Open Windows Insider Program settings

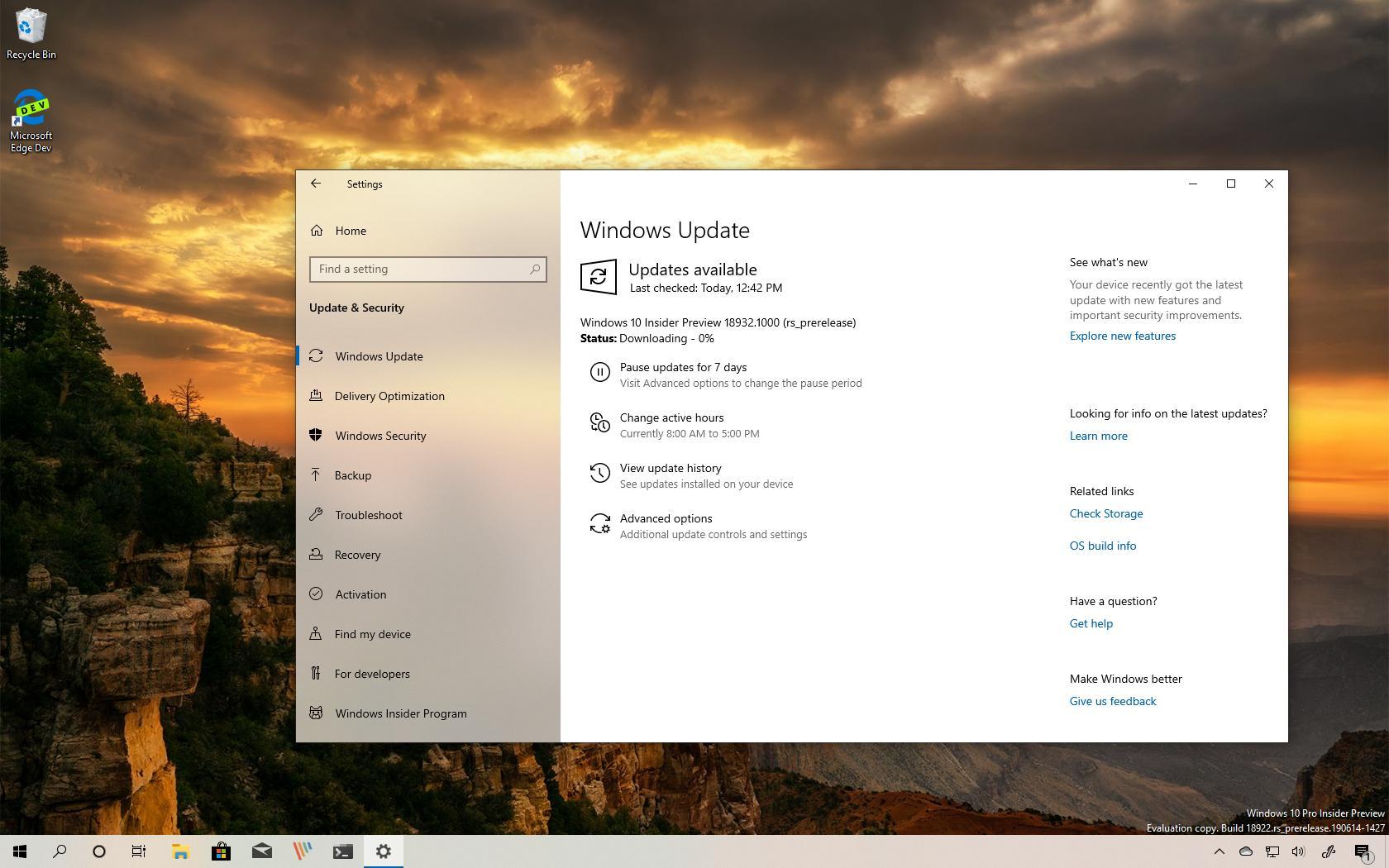coord(427,713)
